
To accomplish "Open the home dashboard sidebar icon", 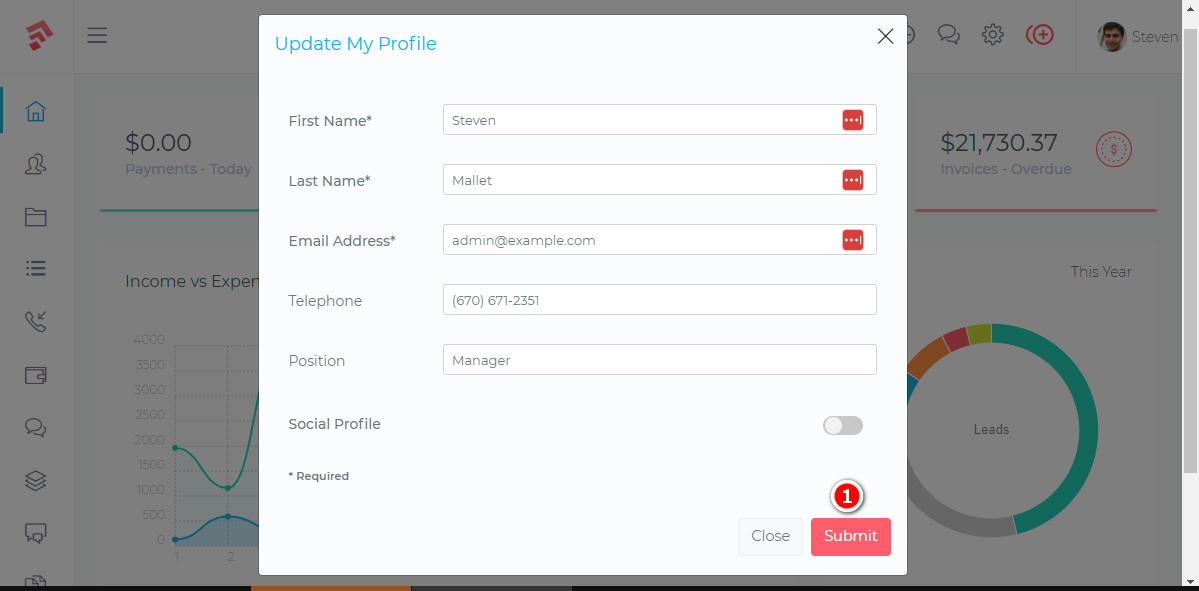I will [x=36, y=111].
